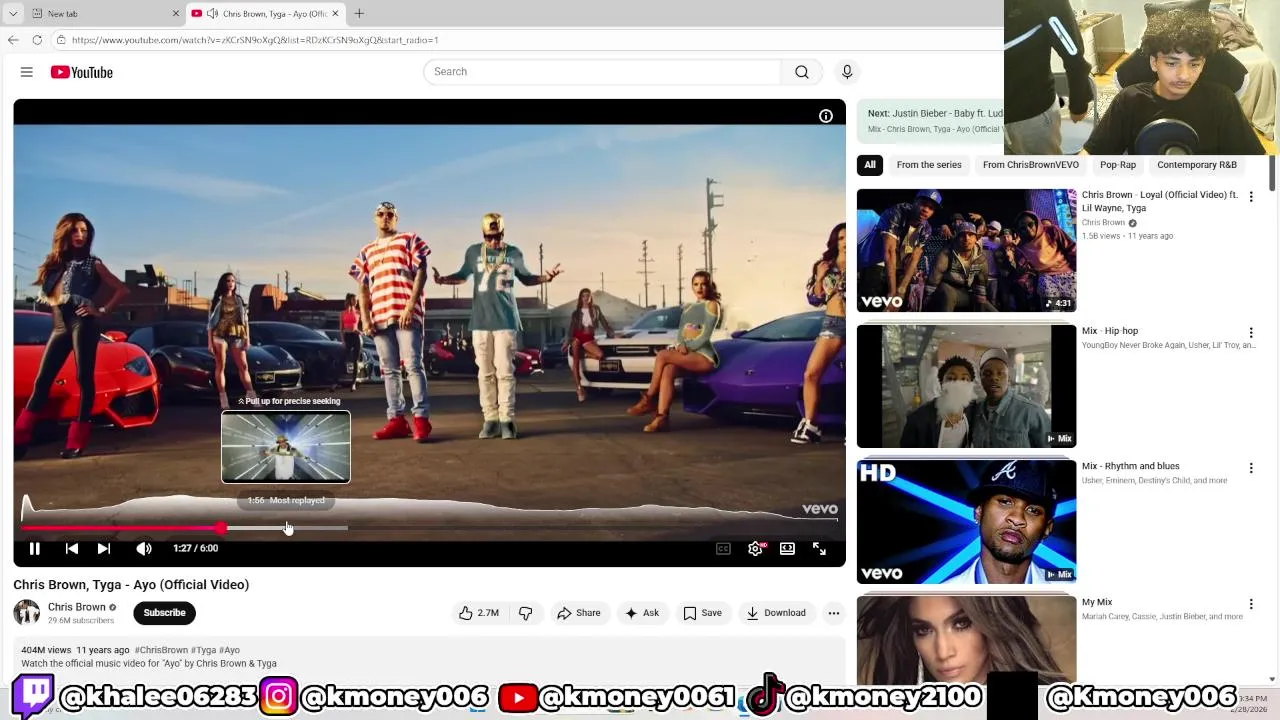Select the All filter chip
This screenshot has width=1280, height=720.
click(x=870, y=165)
